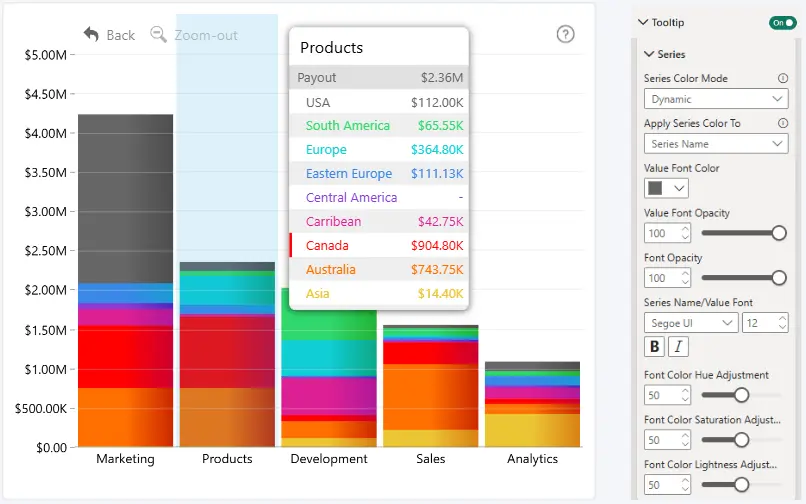Click the Back button label
The width and height of the screenshot is (806, 504).
[120, 35]
